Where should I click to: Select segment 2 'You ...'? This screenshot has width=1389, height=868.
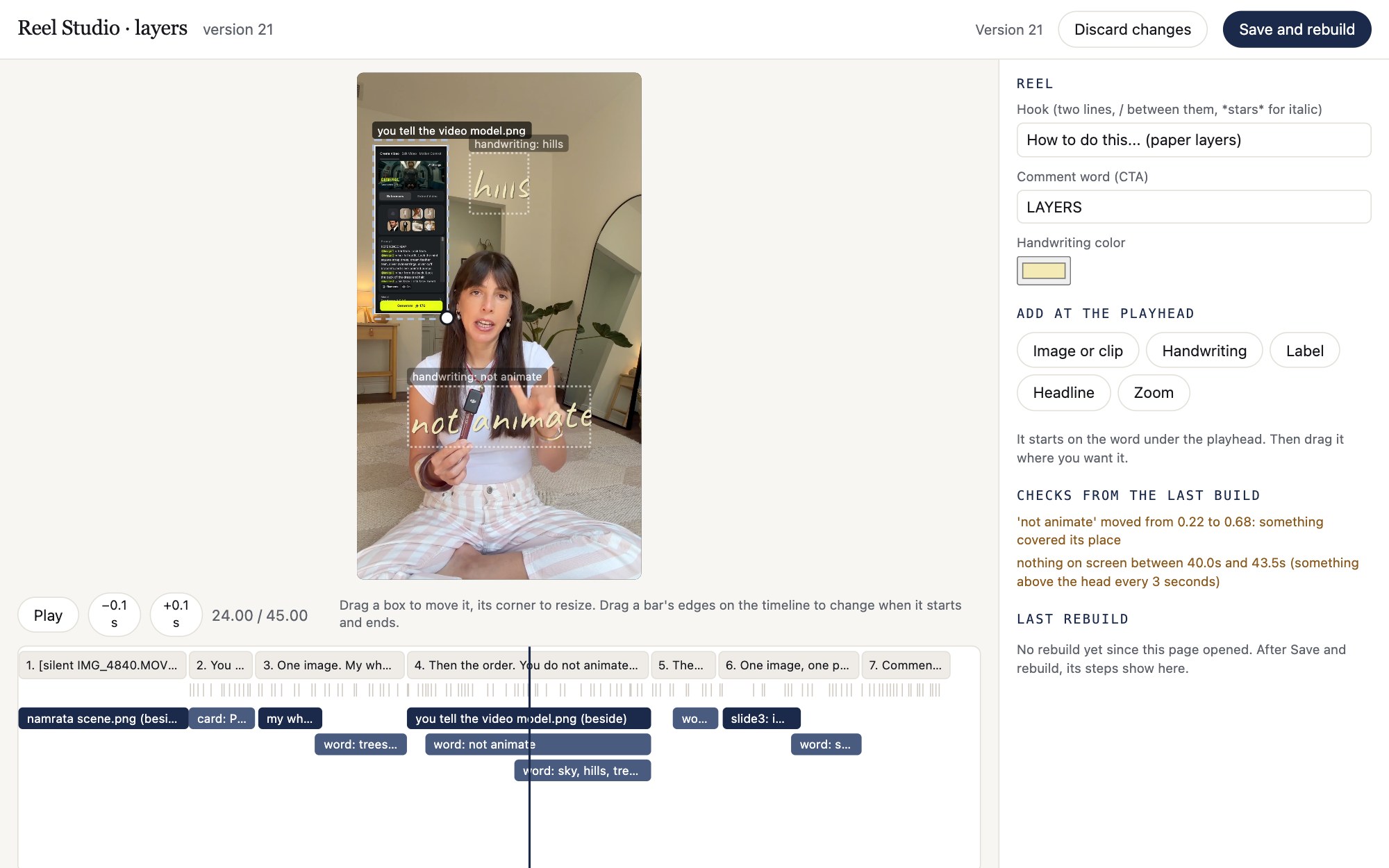[x=221, y=665]
